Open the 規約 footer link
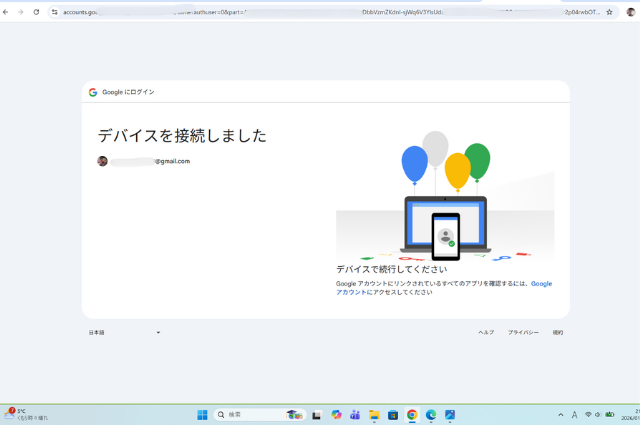Image resolution: width=640 pixels, height=425 pixels. 558,332
